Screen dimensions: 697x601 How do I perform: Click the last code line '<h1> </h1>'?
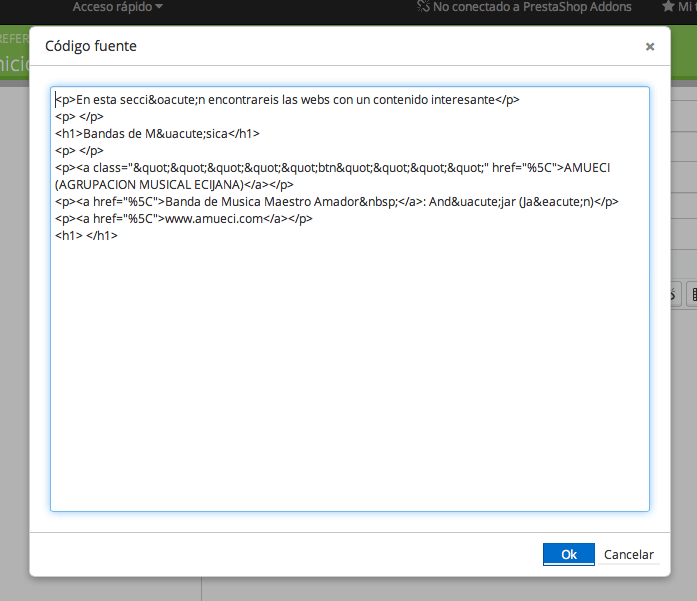click(86, 236)
